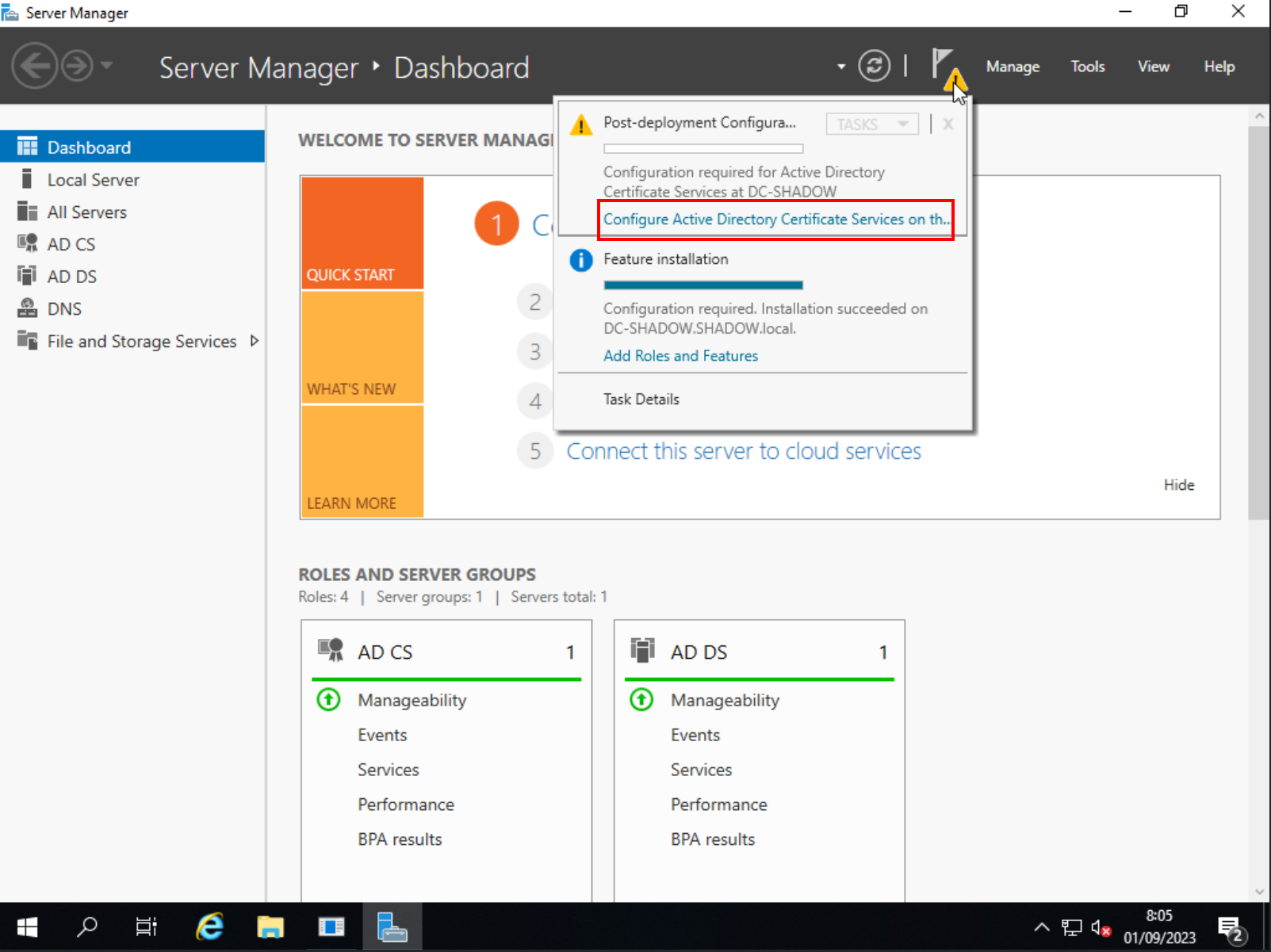Dismiss the Post-deployment Configuration notification
1271x952 pixels.
click(948, 124)
